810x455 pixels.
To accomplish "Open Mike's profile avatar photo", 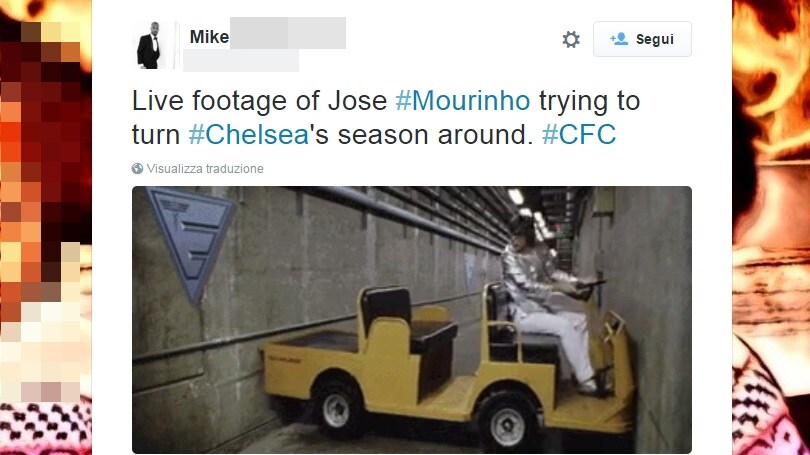I will pyautogui.click(x=151, y=45).
